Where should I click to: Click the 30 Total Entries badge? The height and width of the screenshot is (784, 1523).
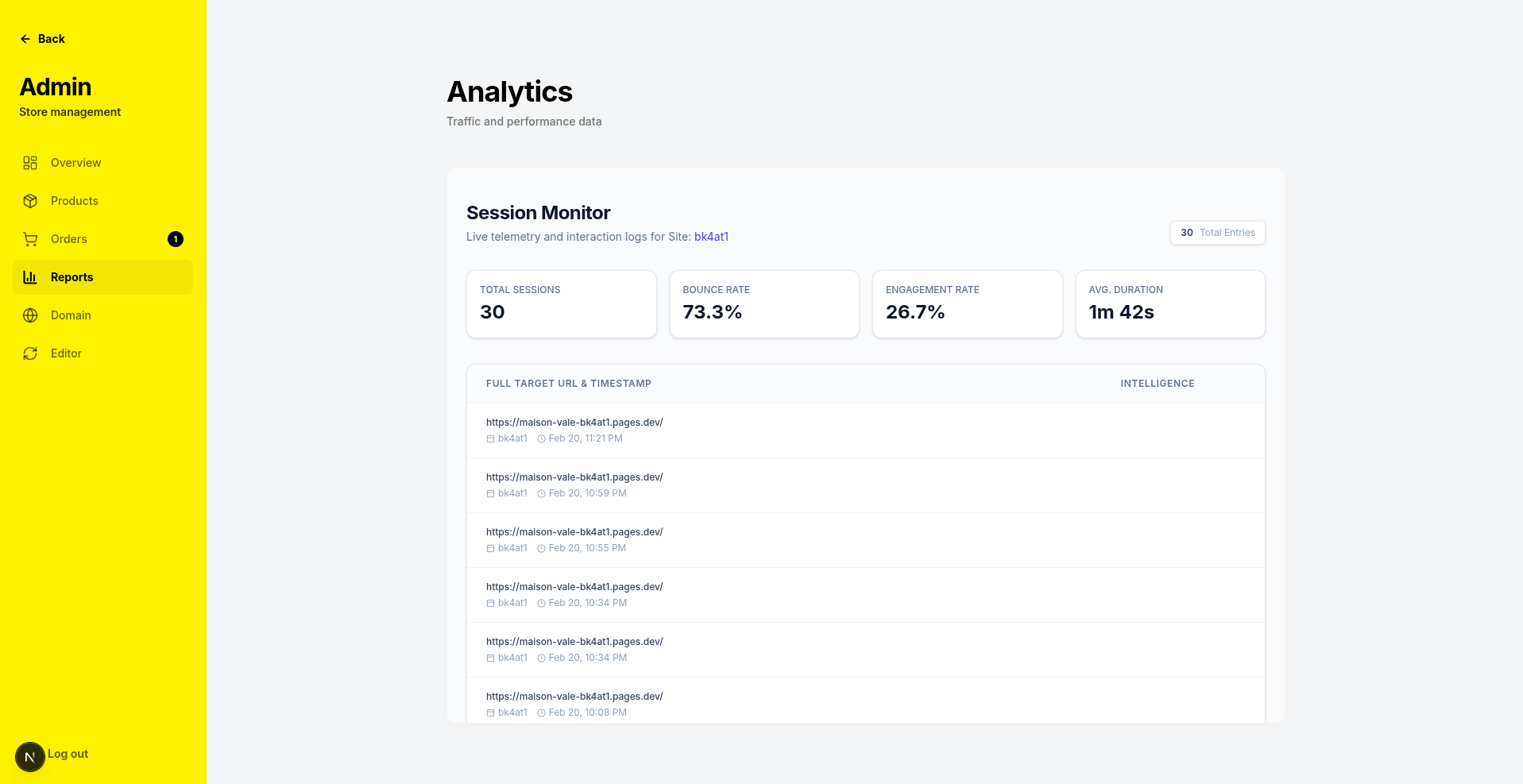click(1217, 233)
